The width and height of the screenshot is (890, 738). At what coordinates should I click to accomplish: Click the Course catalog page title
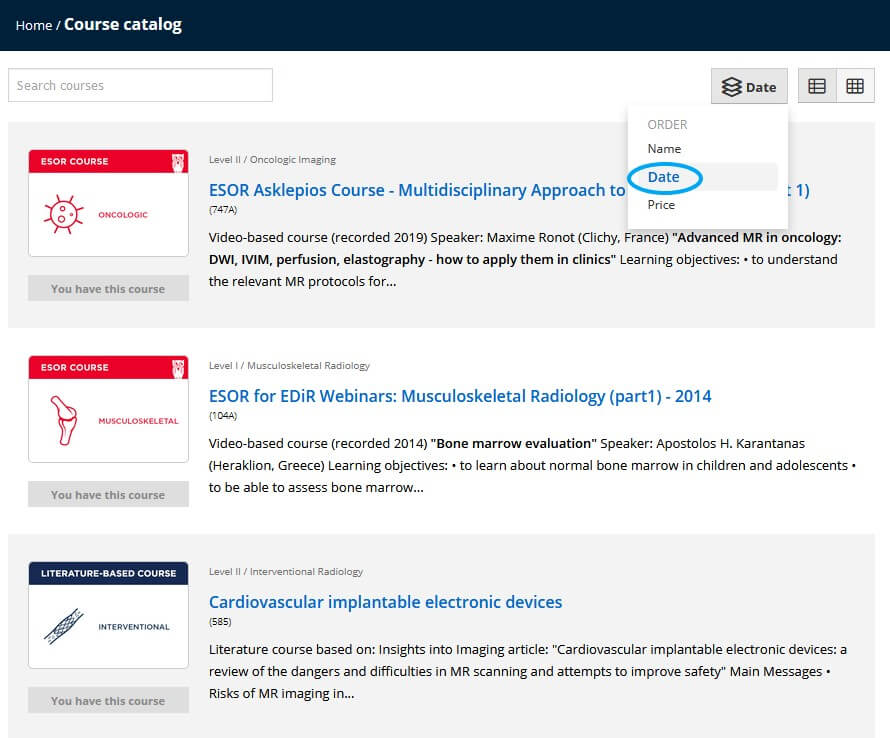[123, 25]
